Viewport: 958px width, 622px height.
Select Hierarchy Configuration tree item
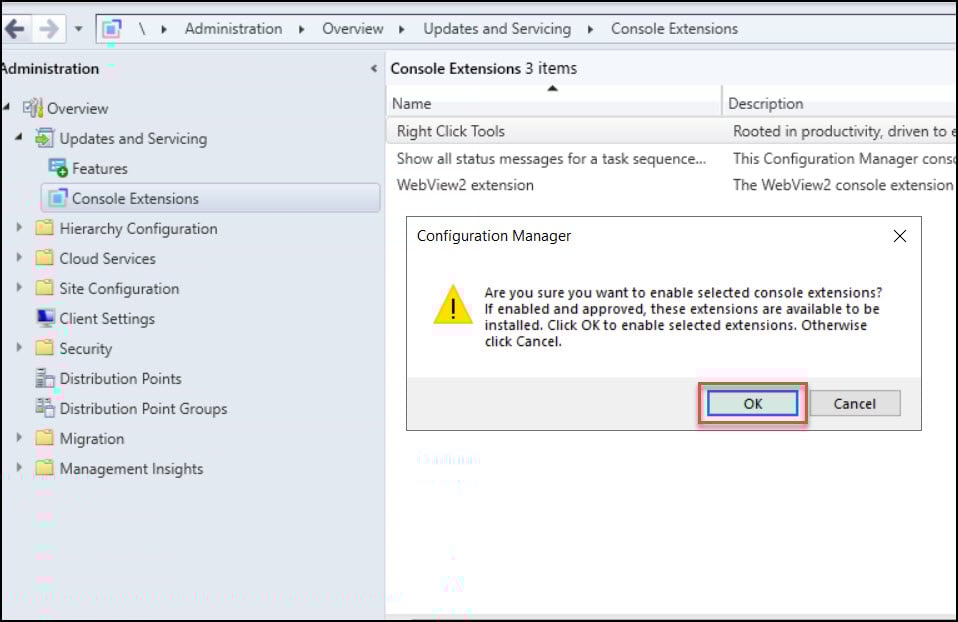(138, 229)
